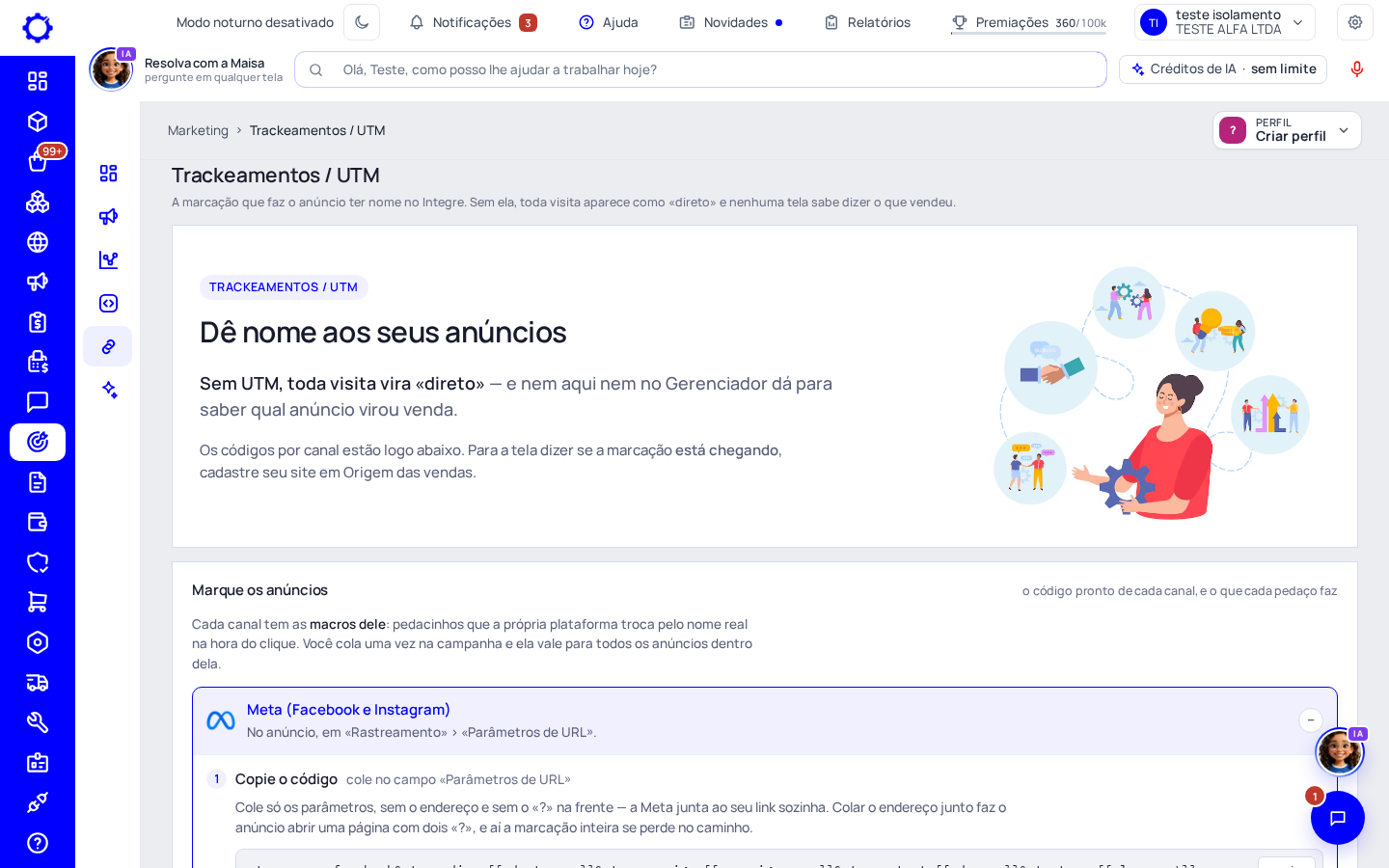Open the cash register dollar icon
1389x868 pixels.
(x=38, y=362)
